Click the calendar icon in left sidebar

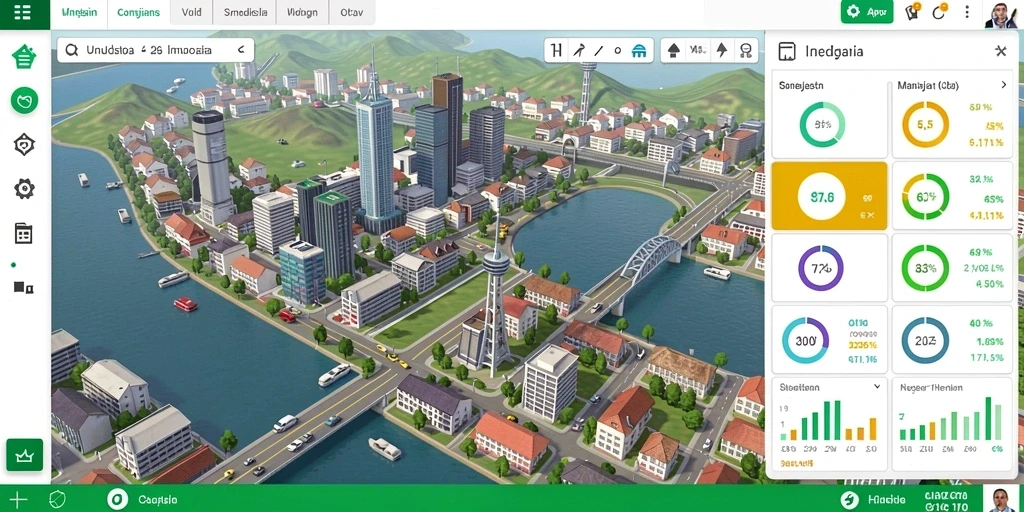(x=24, y=233)
